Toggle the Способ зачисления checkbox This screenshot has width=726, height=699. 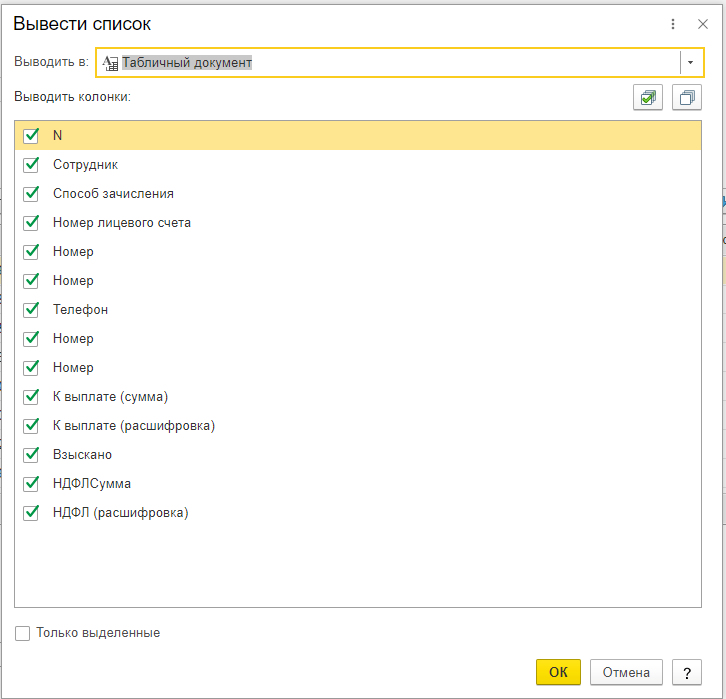click(31, 193)
